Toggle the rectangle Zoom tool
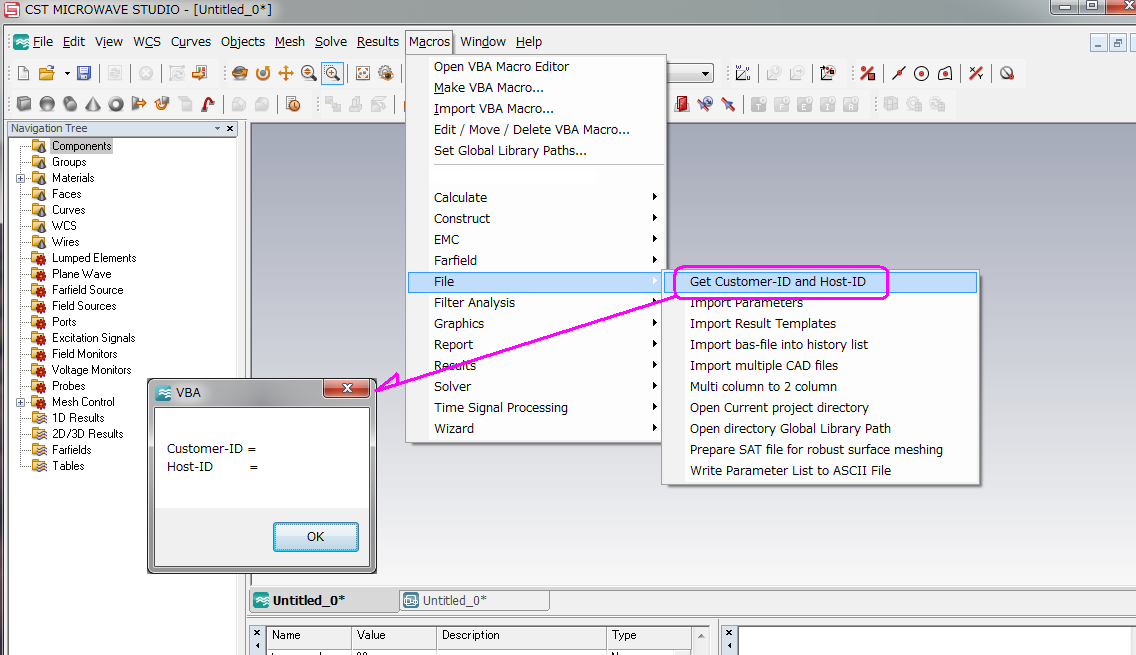Image resolution: width=1136 pixels, height=655 pixels. tap(332, 73)
